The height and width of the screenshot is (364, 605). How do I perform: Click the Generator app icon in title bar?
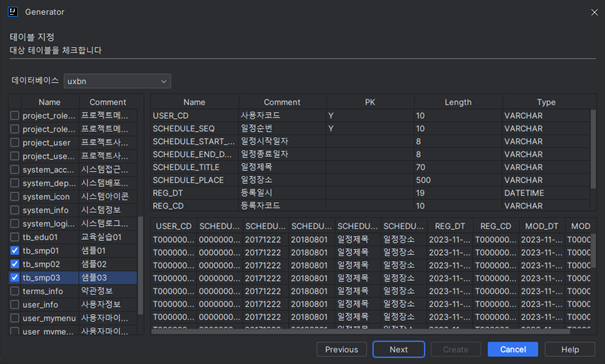pos(13,12)
